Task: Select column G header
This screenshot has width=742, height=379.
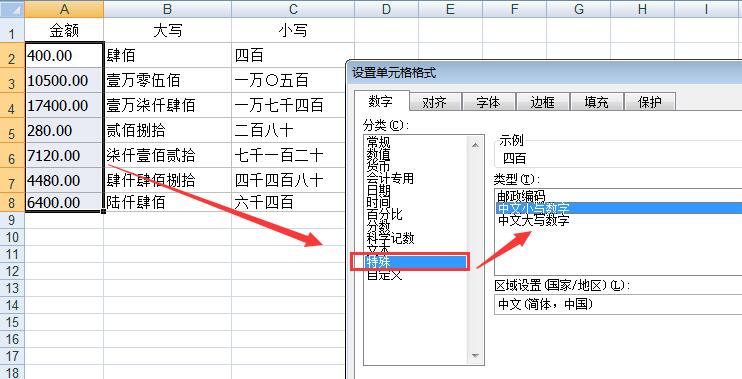Action: (x=578, y=9)
